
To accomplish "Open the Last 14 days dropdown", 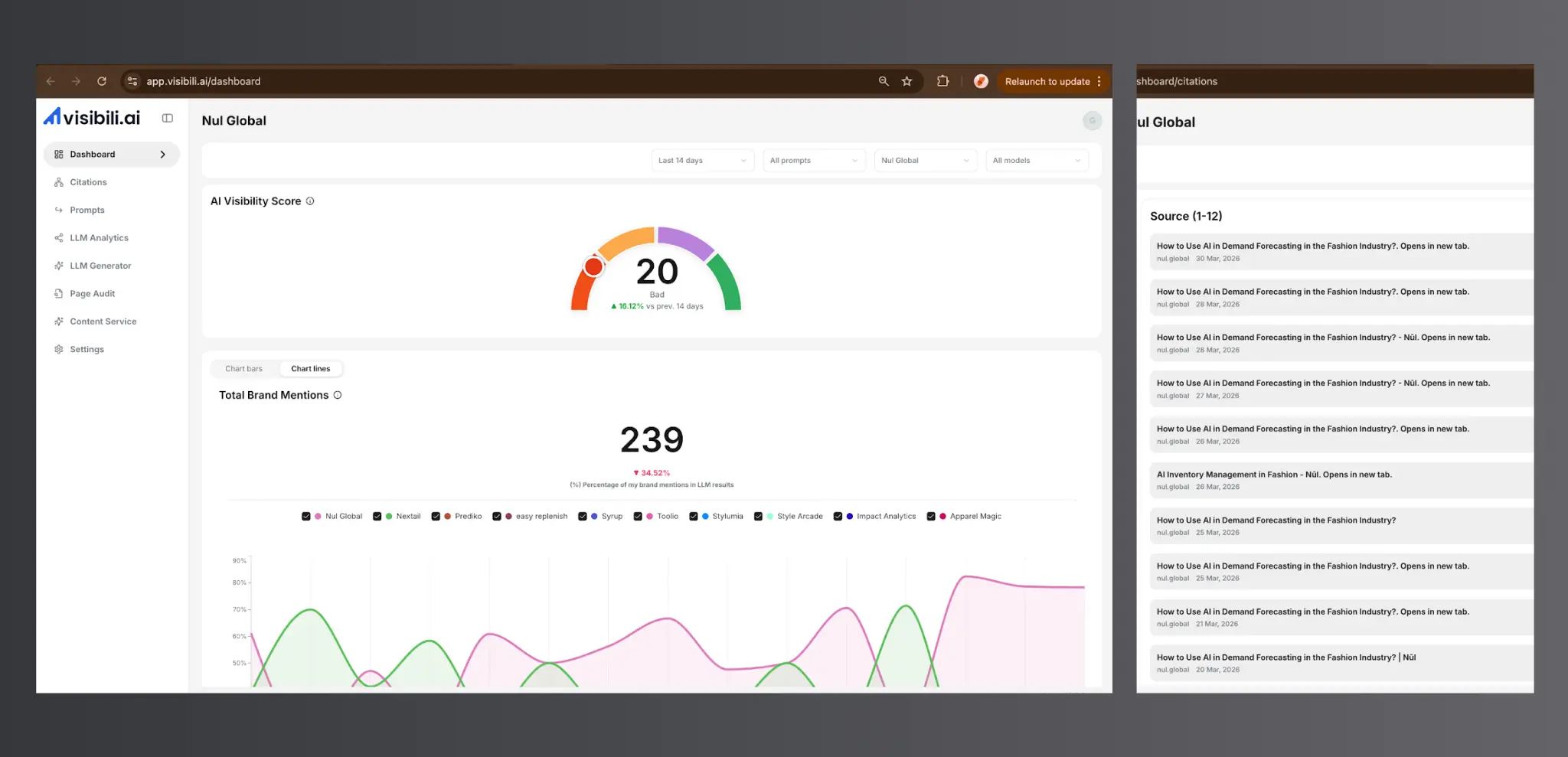I will click(x=702, y=161).
